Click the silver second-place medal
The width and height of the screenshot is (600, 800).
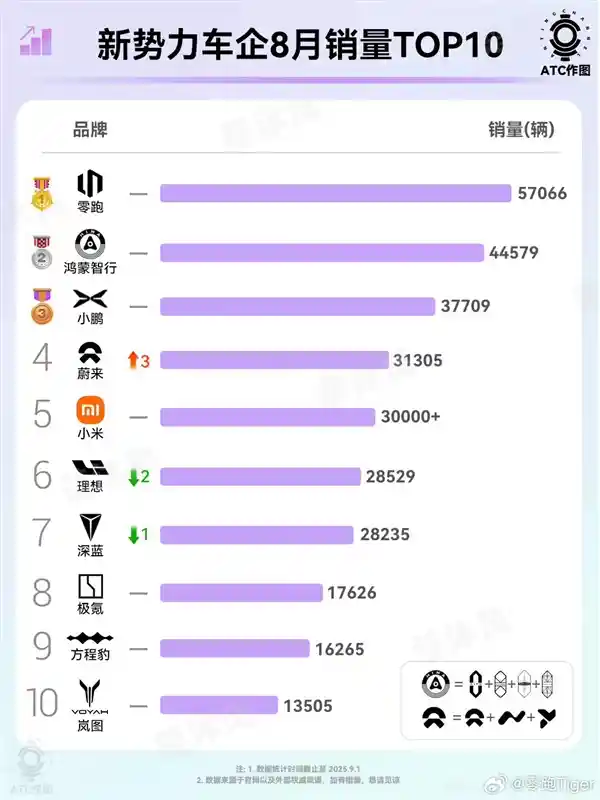tap(42, 251)
